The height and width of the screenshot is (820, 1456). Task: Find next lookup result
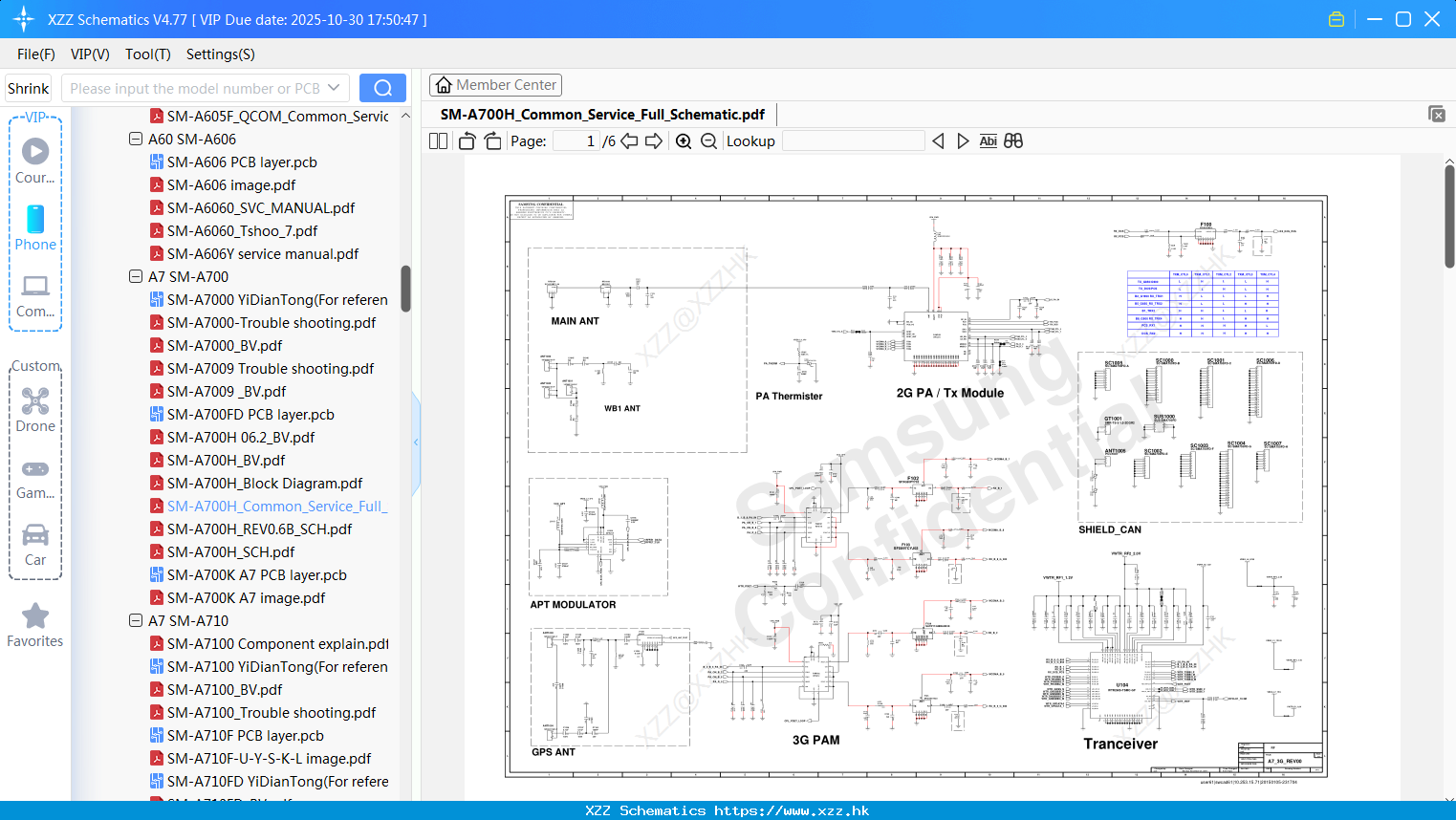click(x=963, y=140)
